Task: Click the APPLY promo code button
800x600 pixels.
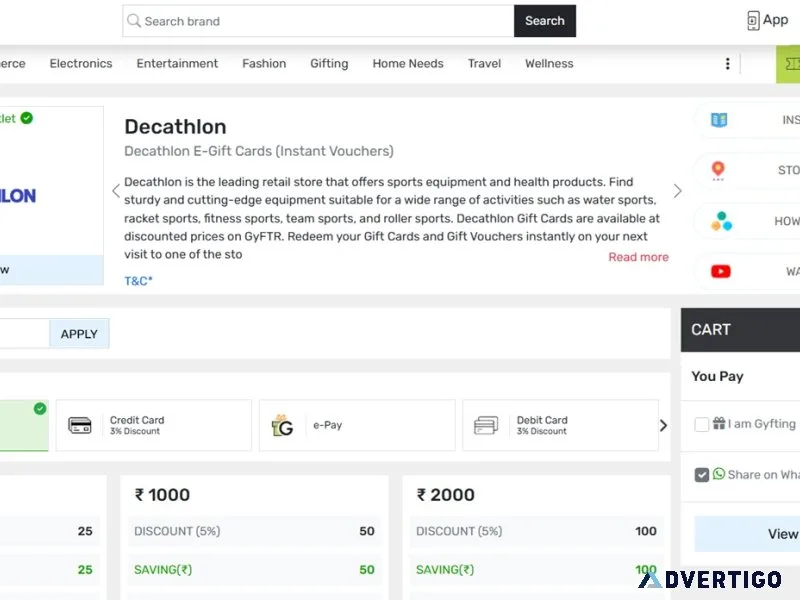Action: tap(79, 334)
